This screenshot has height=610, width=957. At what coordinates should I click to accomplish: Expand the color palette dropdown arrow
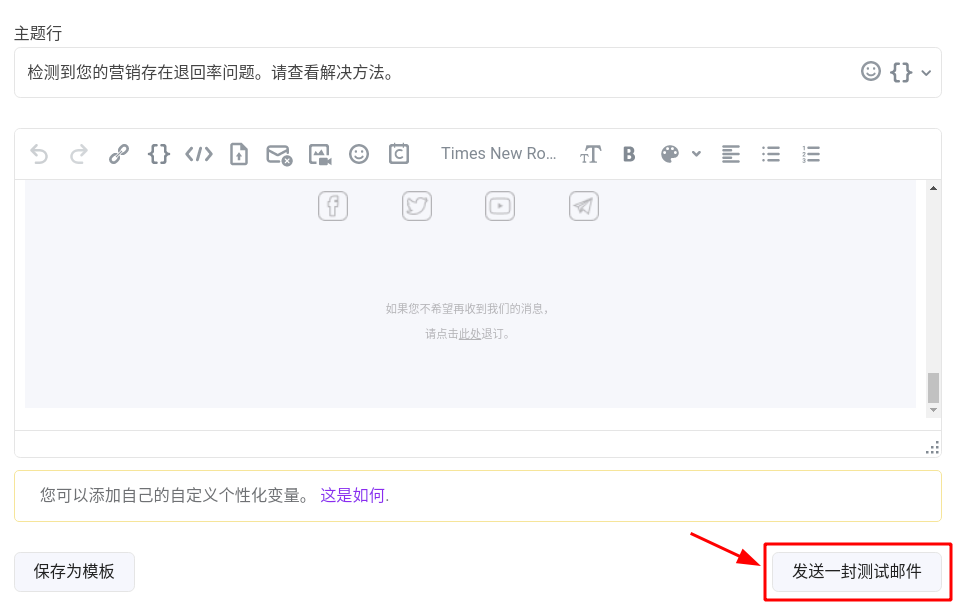tap(696, 154)
